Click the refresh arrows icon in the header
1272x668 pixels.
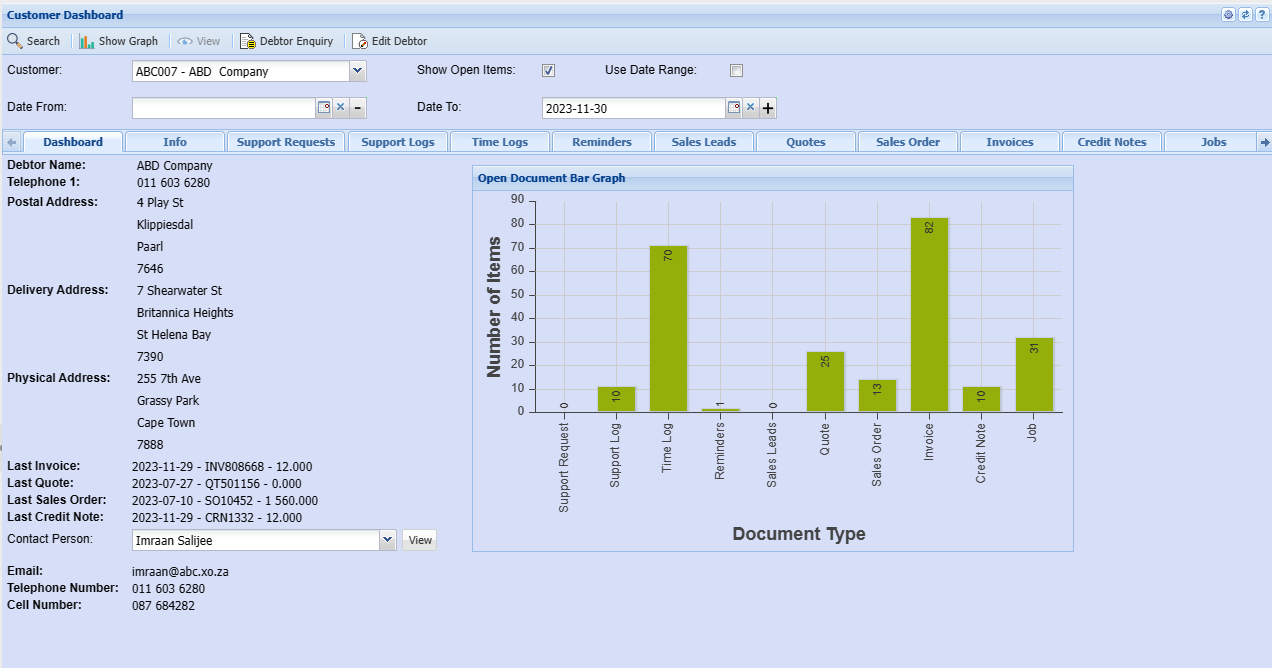tap(1245, 15)
